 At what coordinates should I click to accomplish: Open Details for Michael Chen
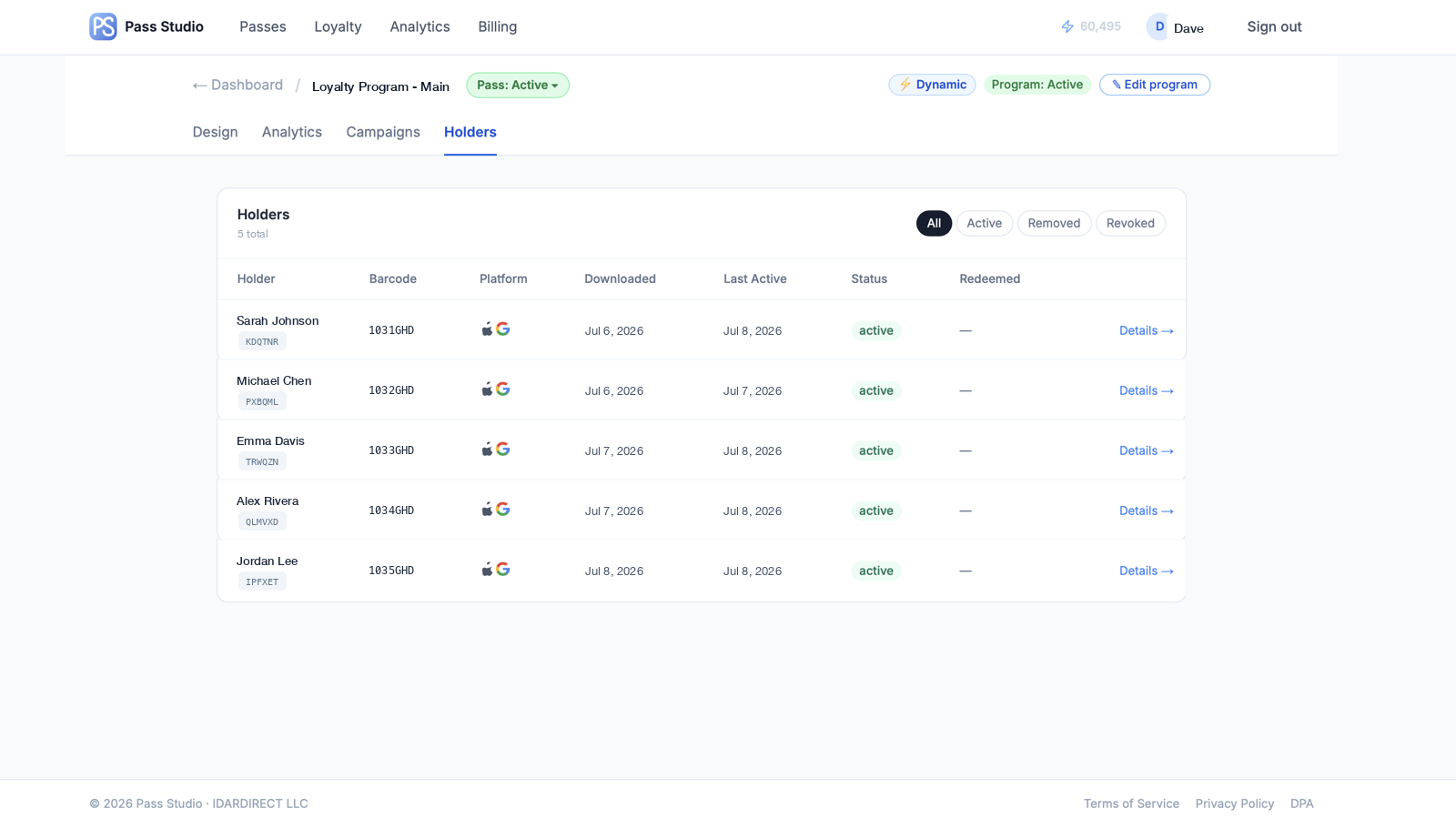[x=1147, y=391]
